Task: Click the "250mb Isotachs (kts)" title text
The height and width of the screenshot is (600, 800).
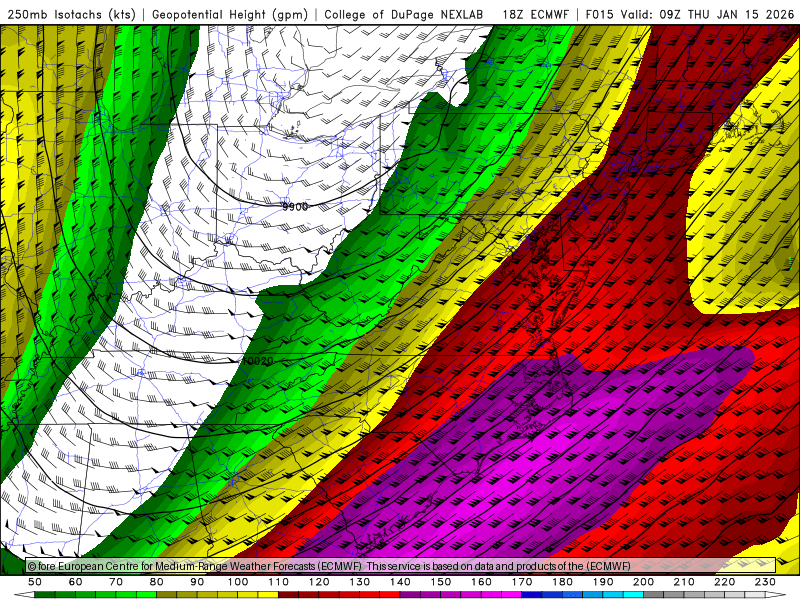Action: pos(69,14)
